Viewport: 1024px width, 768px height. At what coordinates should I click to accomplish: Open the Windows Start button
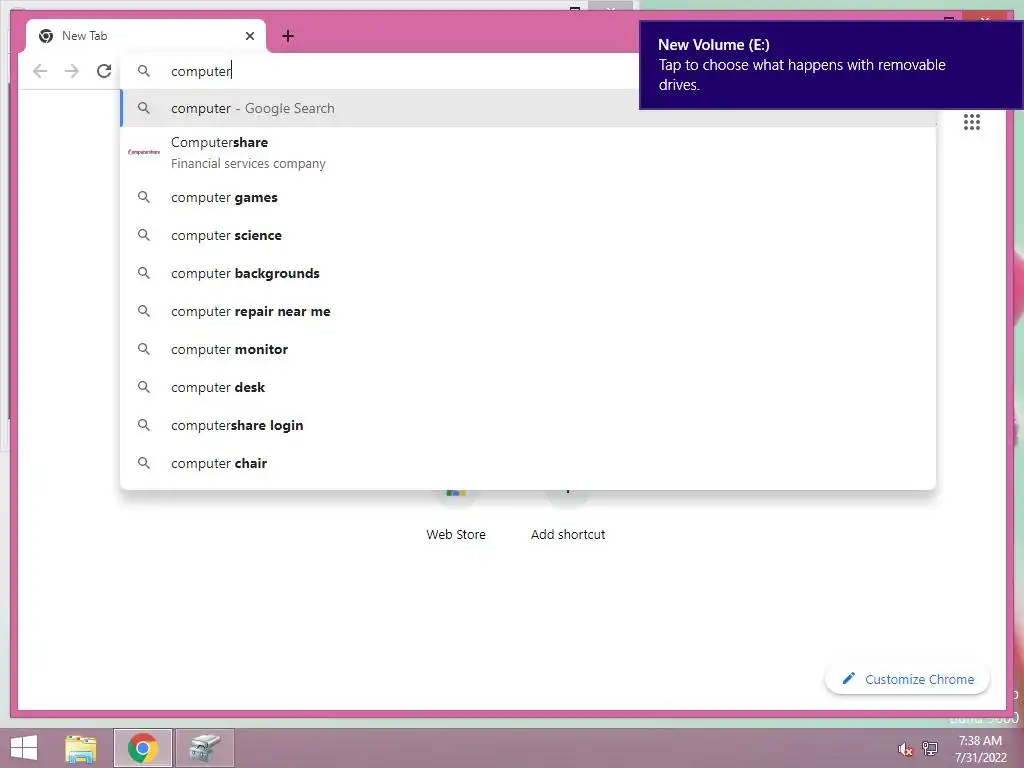point(24,748)
